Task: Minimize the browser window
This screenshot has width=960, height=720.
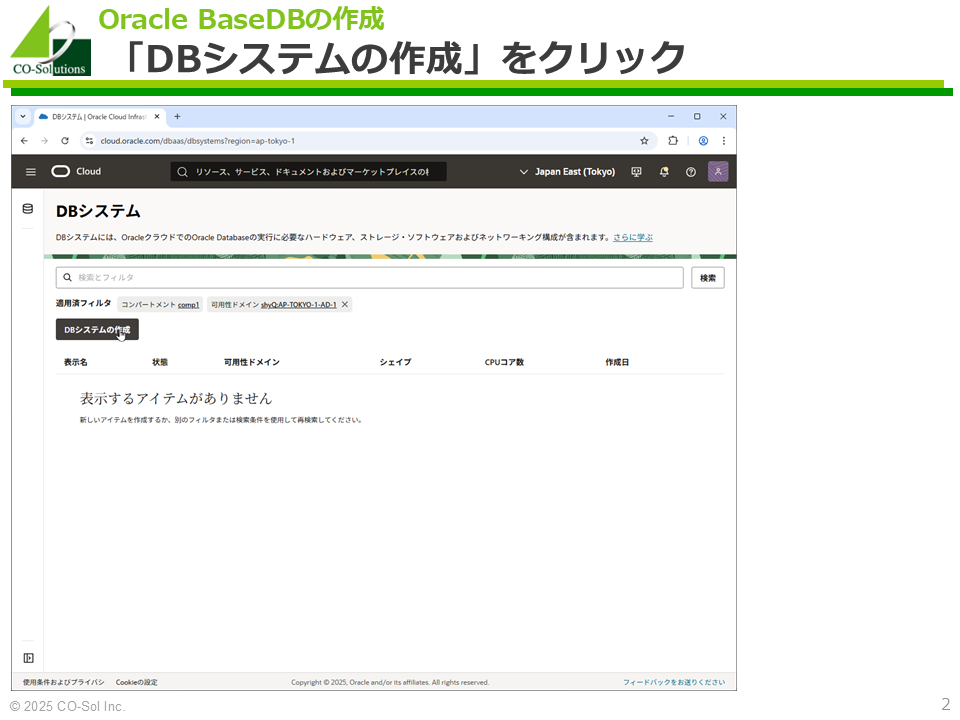Action: (671, 116)
